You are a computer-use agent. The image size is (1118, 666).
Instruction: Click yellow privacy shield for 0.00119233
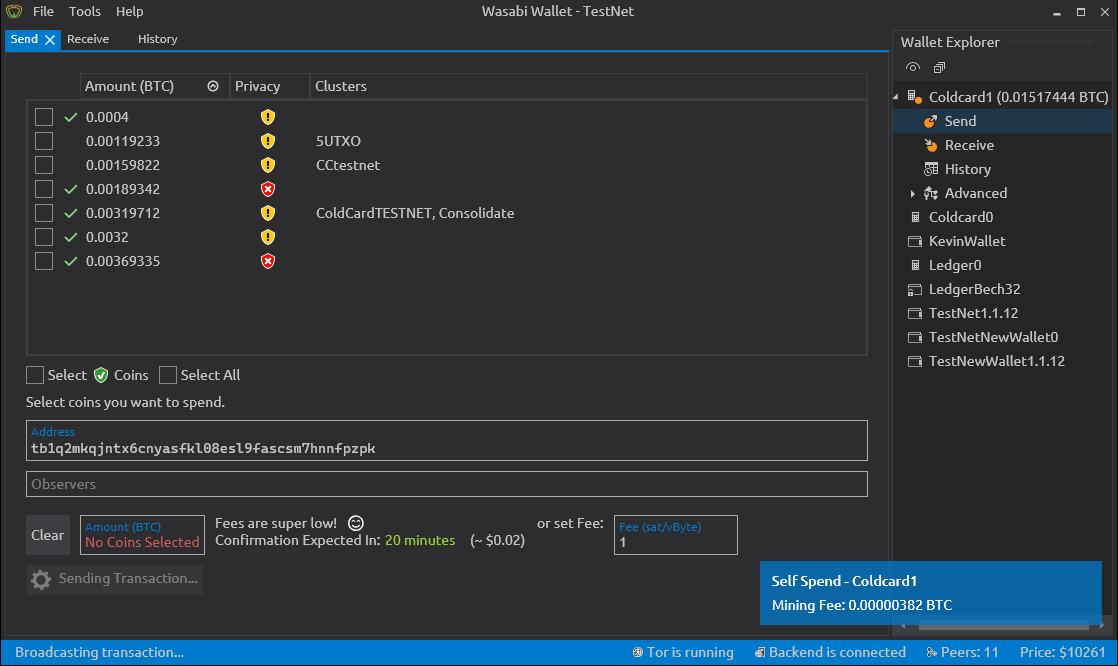(x=267, y=141)
